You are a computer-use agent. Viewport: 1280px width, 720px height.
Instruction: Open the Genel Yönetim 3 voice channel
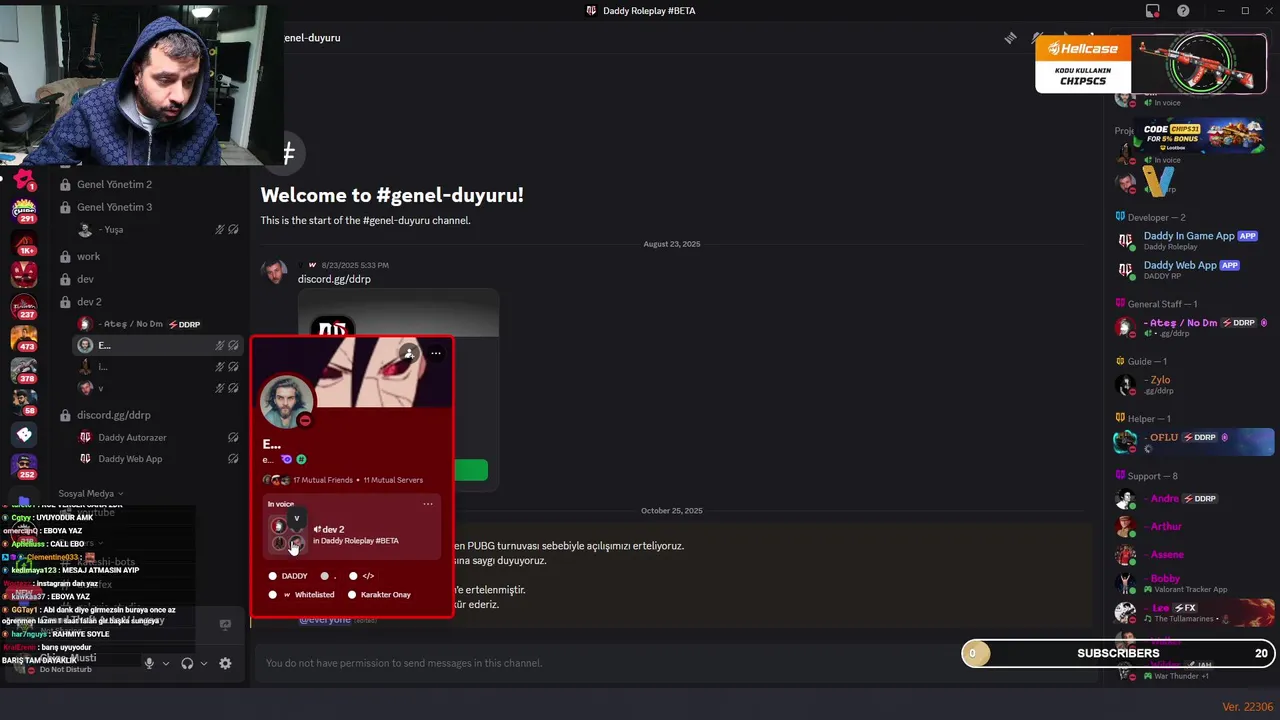(150, 207)
